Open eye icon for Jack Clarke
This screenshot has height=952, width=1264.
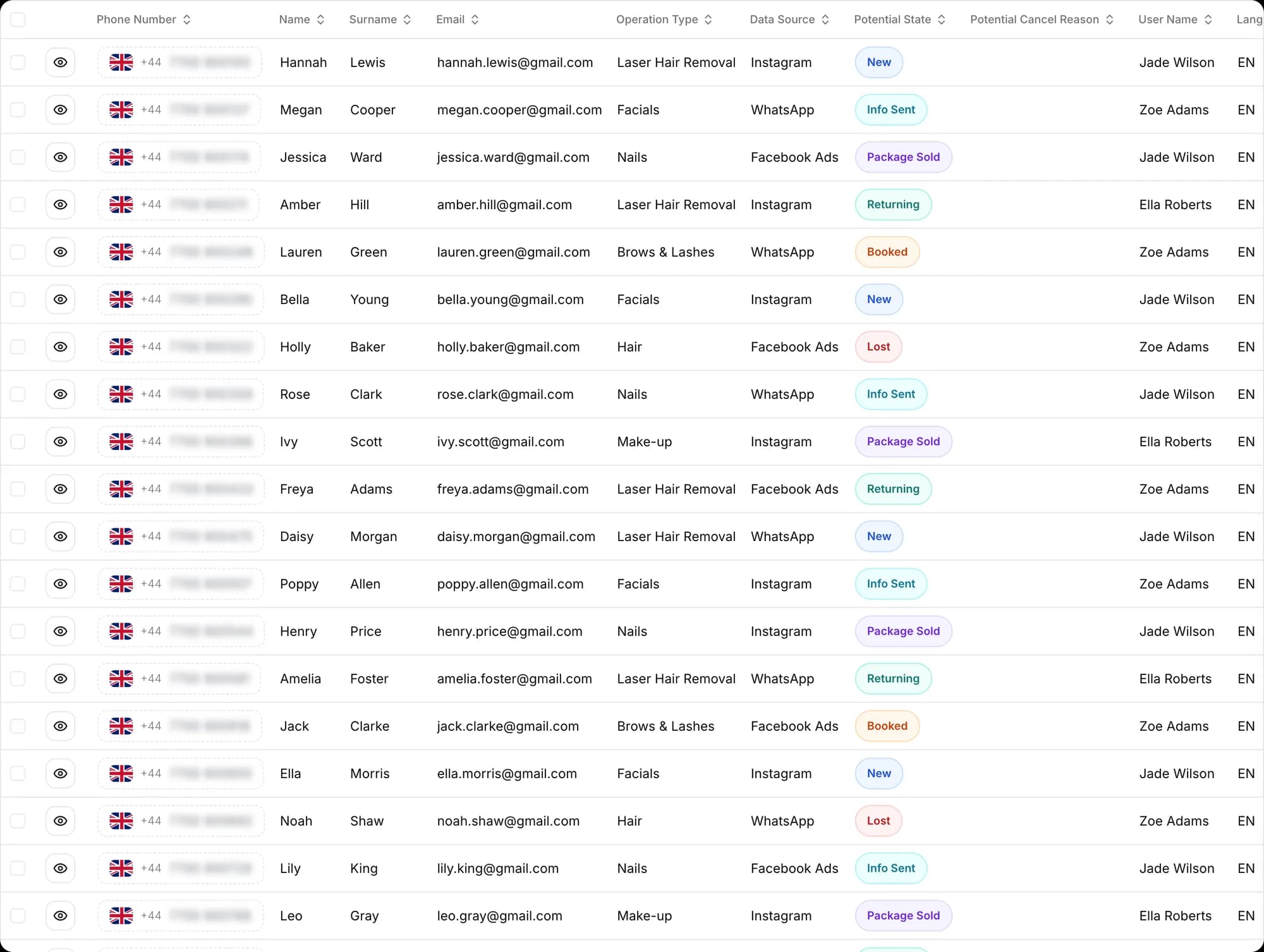(x=60, y=726)
